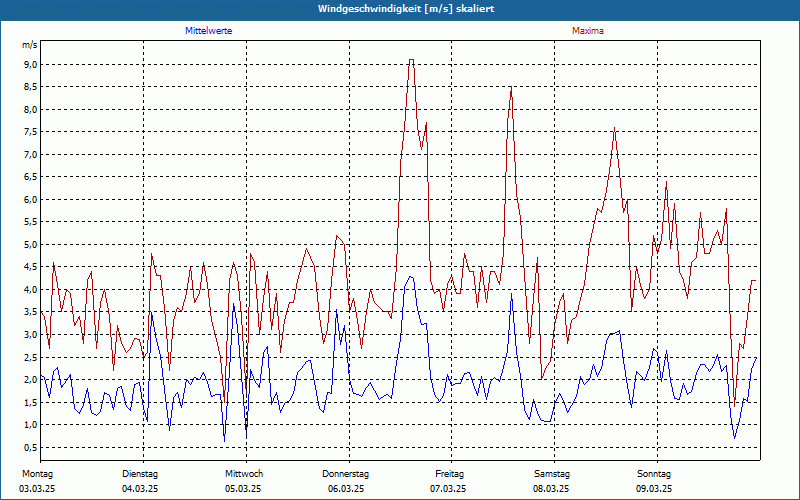Click the Samstag day label

552,474
